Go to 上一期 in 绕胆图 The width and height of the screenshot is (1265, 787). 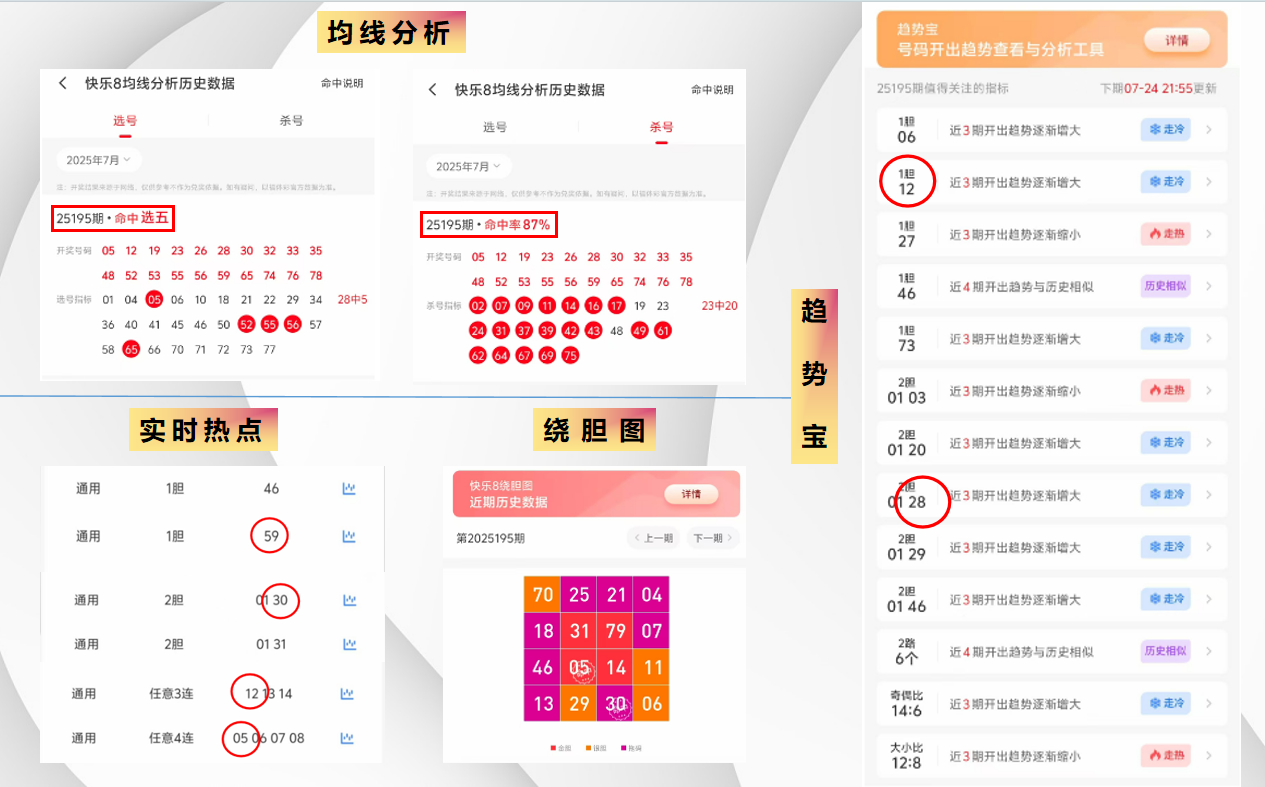point(652,538)
